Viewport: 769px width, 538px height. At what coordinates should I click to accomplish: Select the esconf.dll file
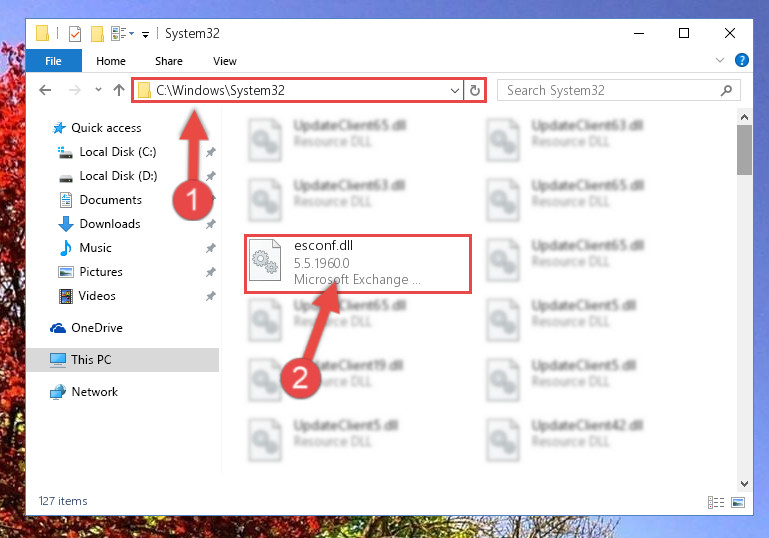coord(358,264)
